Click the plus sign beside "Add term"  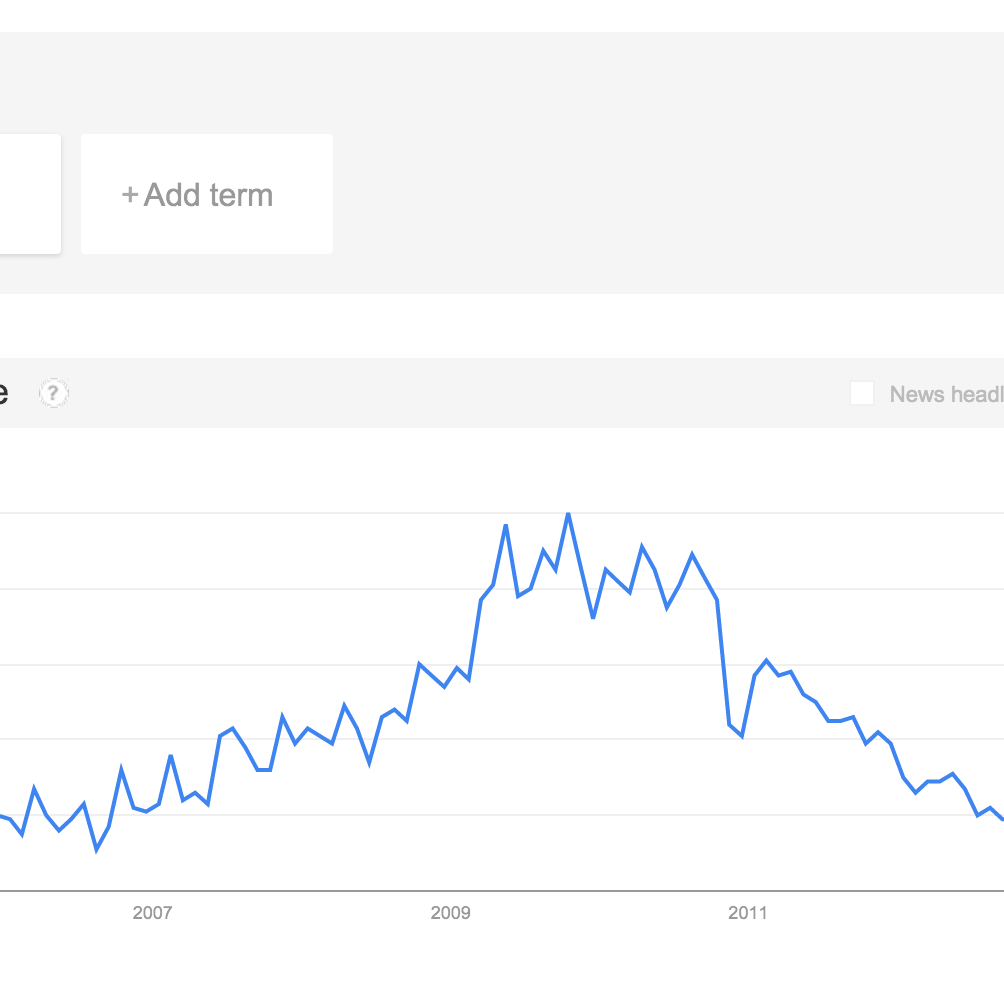click(x=130, y=195)
